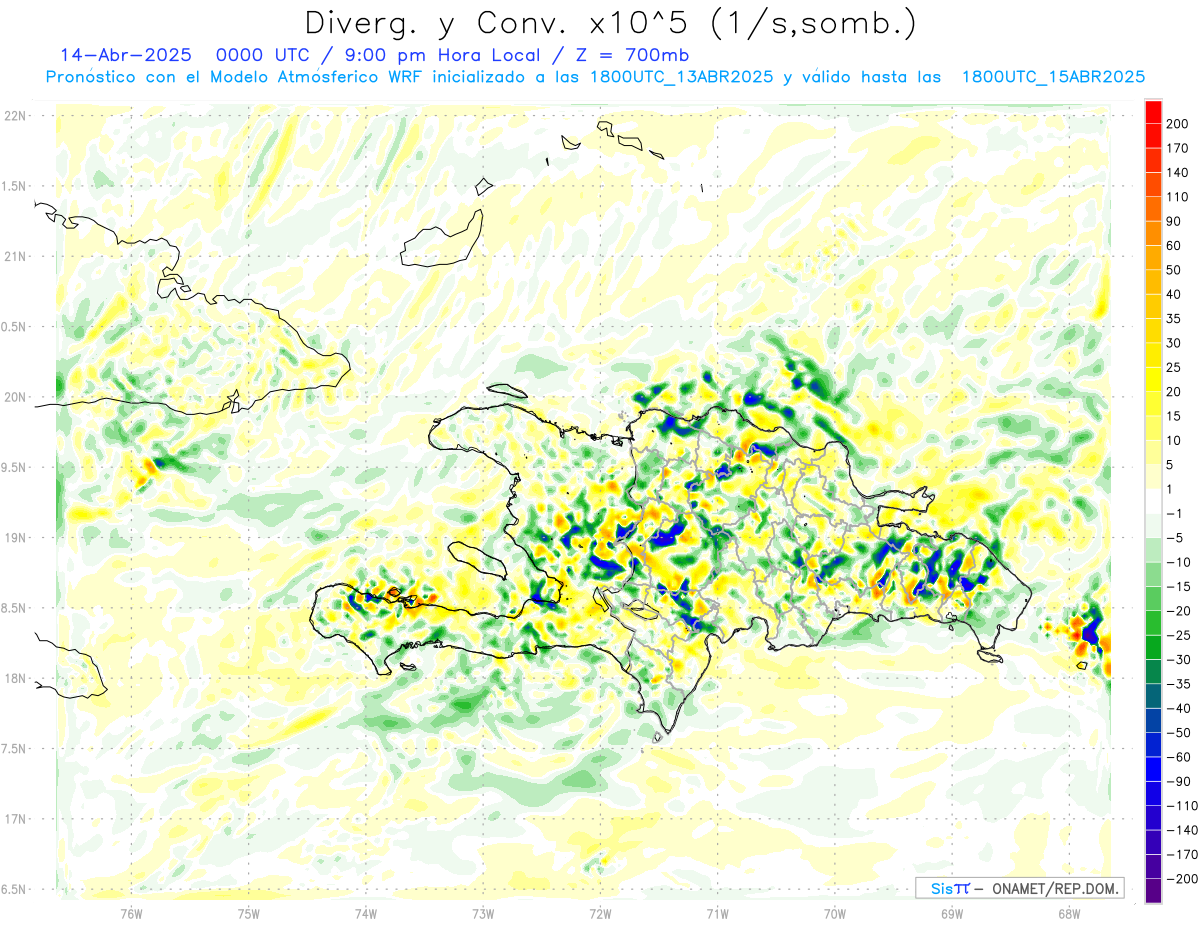Click the "1800UTC_15ABR2025" valid-until time
The height and width of the screenshot is (927, 1200).
click(1053, 77)
